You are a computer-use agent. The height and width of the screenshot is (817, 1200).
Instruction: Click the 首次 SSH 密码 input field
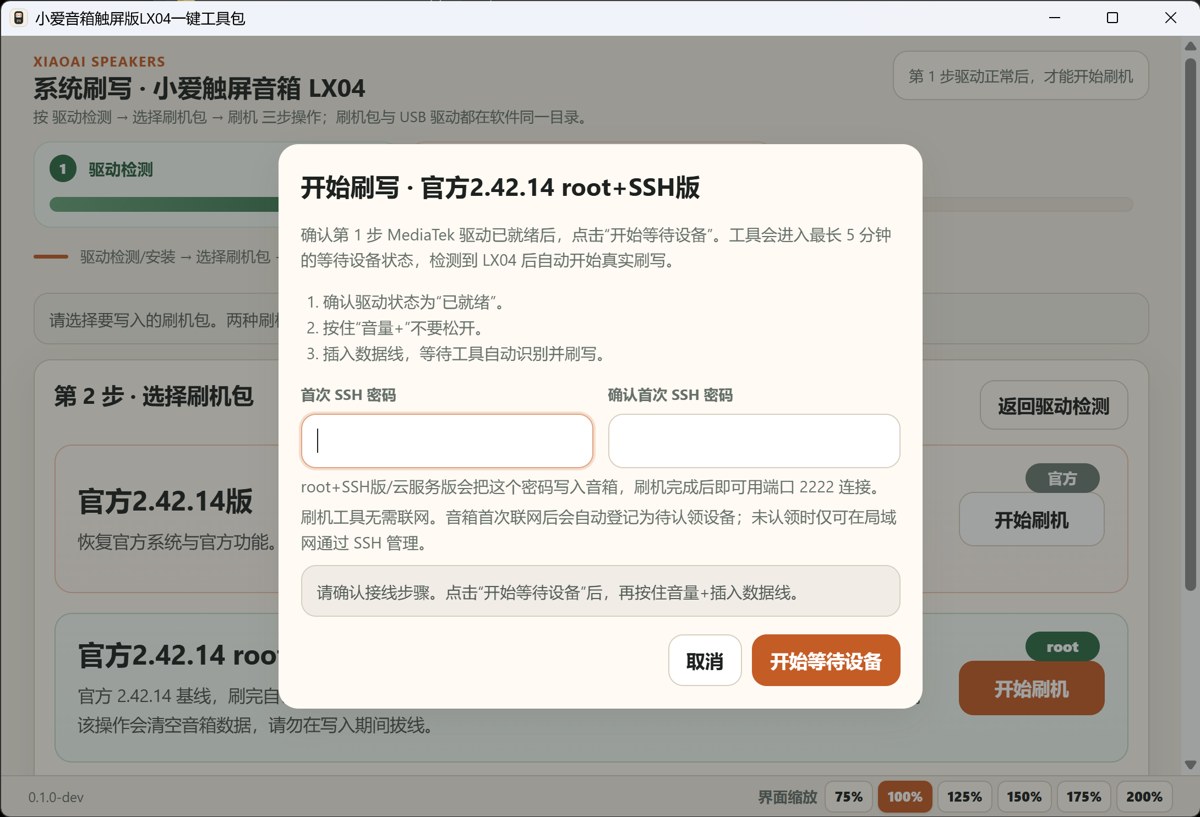click(447, 441)
